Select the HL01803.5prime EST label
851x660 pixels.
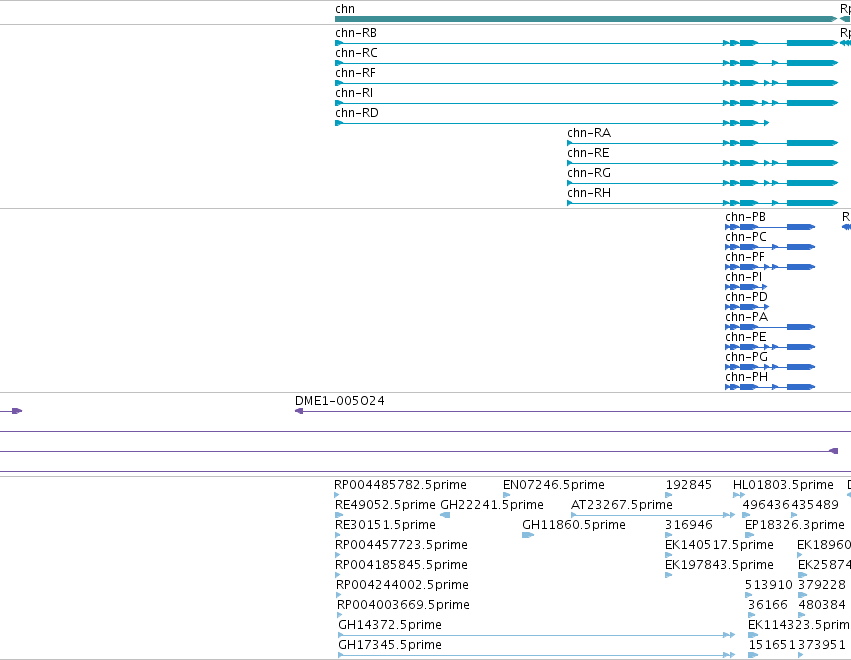coord(783,485)
